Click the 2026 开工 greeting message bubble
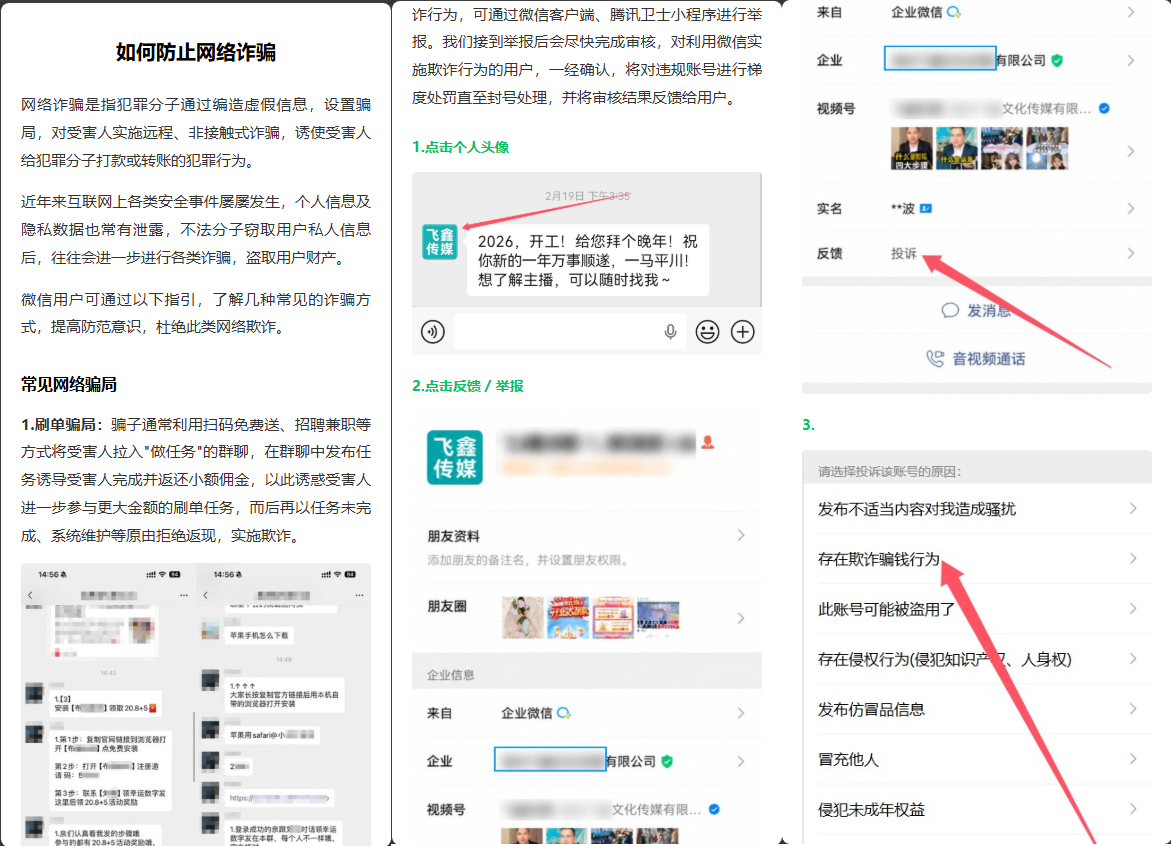This screenshot has width=1171, height=846. [588, 261]
